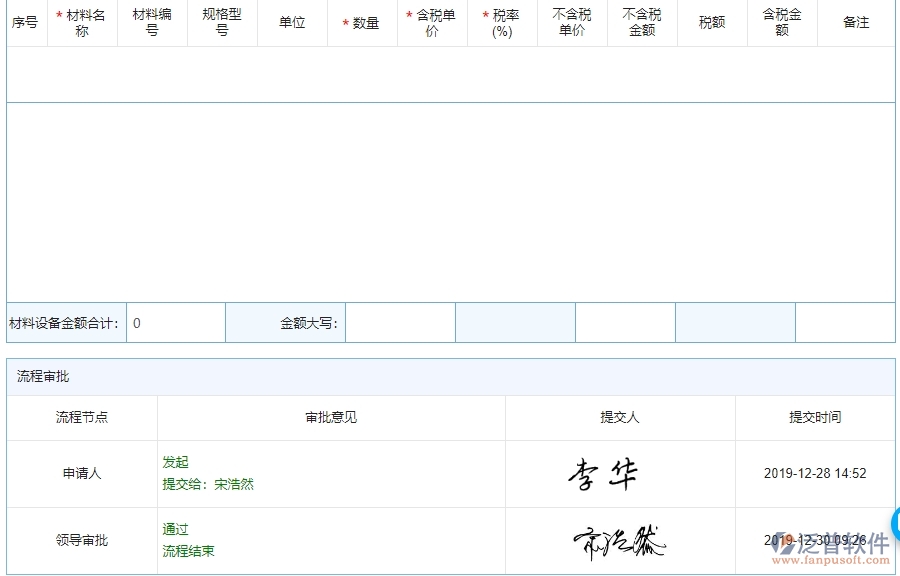Select the 备注 column header
The image size is (900, 576).
click(x=855, y=22)
